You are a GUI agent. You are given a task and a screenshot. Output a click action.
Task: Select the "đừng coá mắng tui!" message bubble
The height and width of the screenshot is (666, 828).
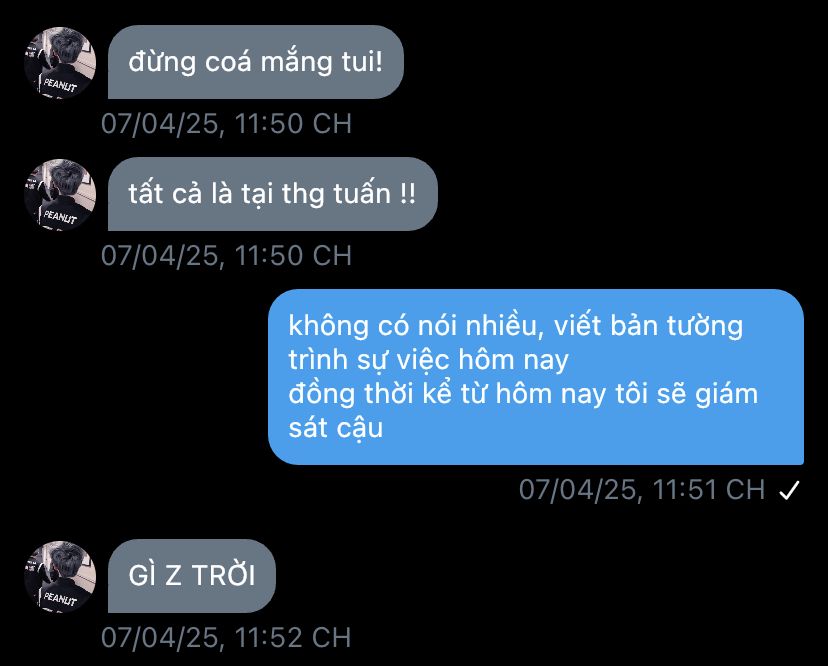point(256,62)
